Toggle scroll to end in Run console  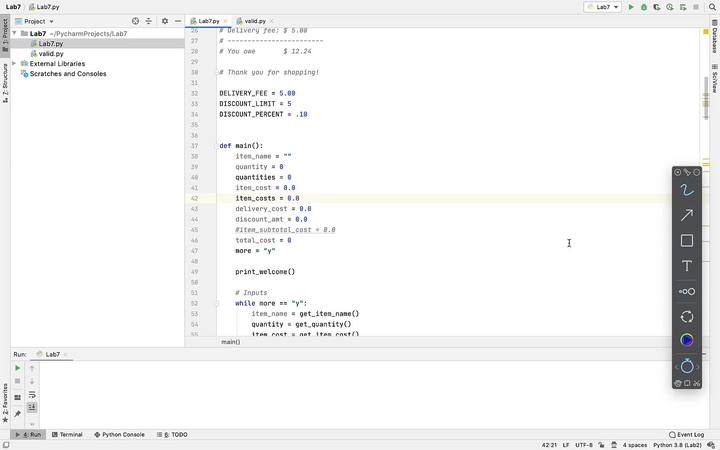click(32, 407)
